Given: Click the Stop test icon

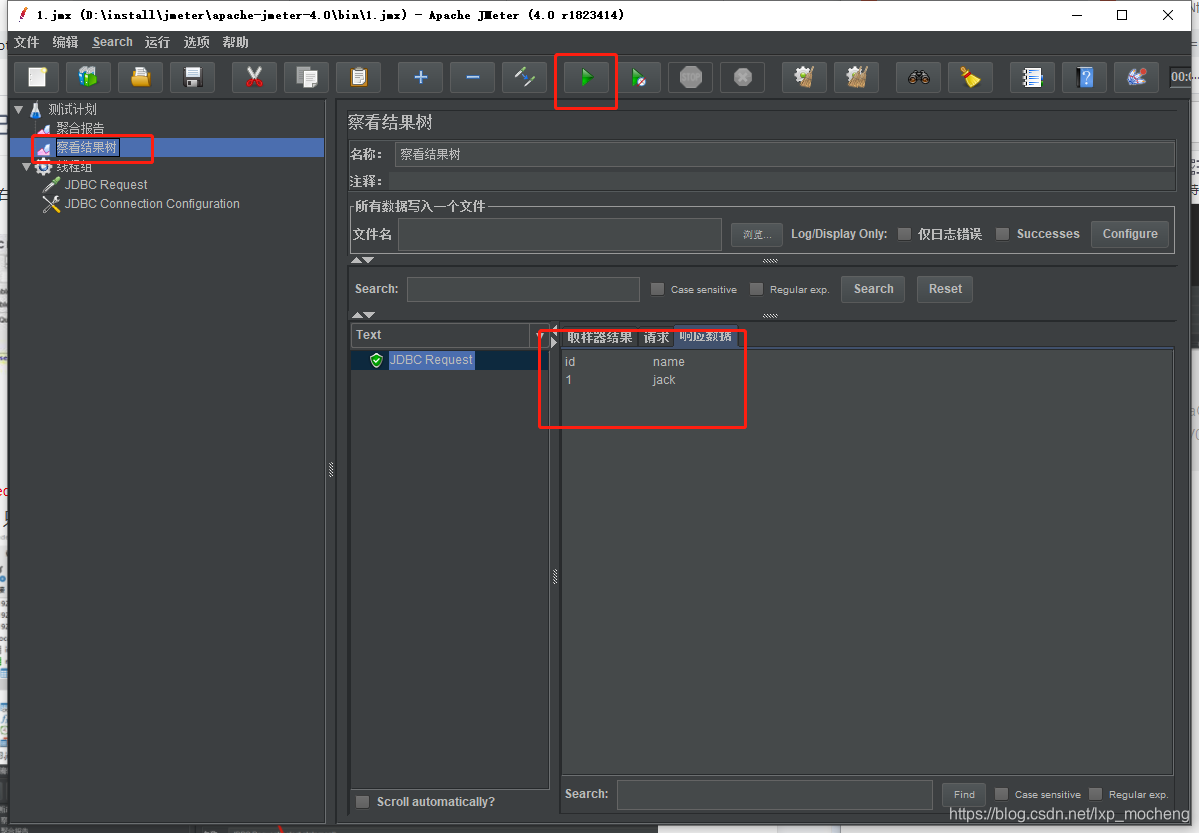Looking at the screenshot, I should [690, 77].
